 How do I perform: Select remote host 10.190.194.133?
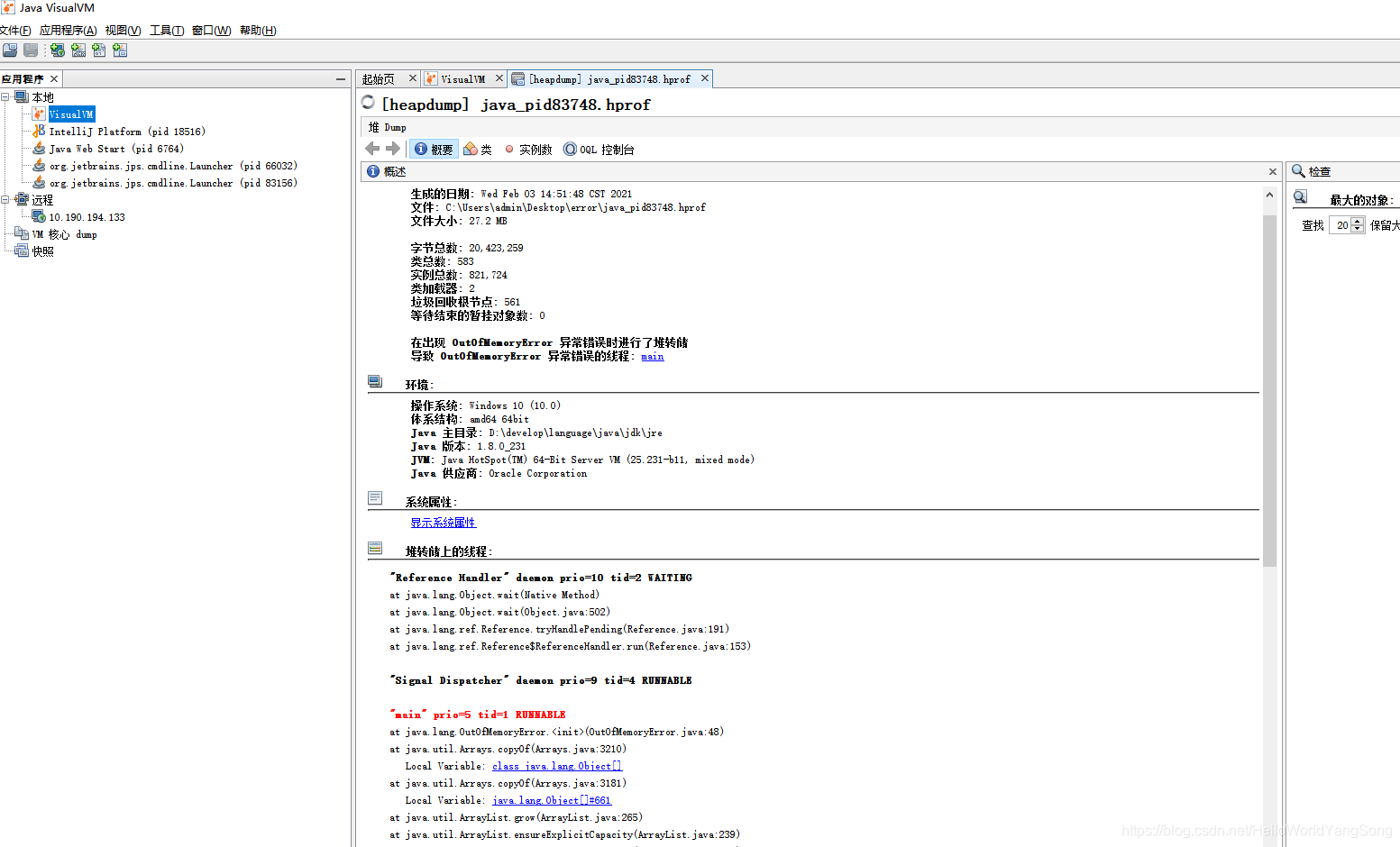tap(87, 216)
